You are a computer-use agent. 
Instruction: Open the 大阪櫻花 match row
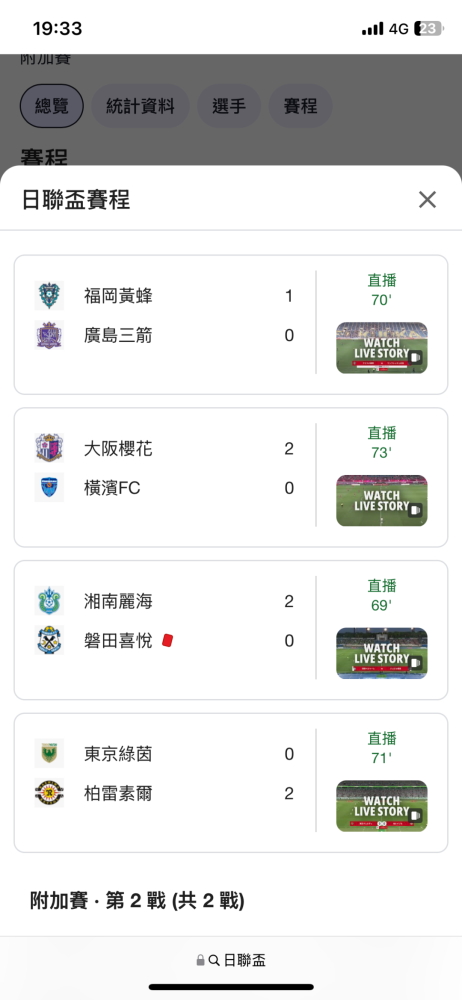tap(231, 477)
